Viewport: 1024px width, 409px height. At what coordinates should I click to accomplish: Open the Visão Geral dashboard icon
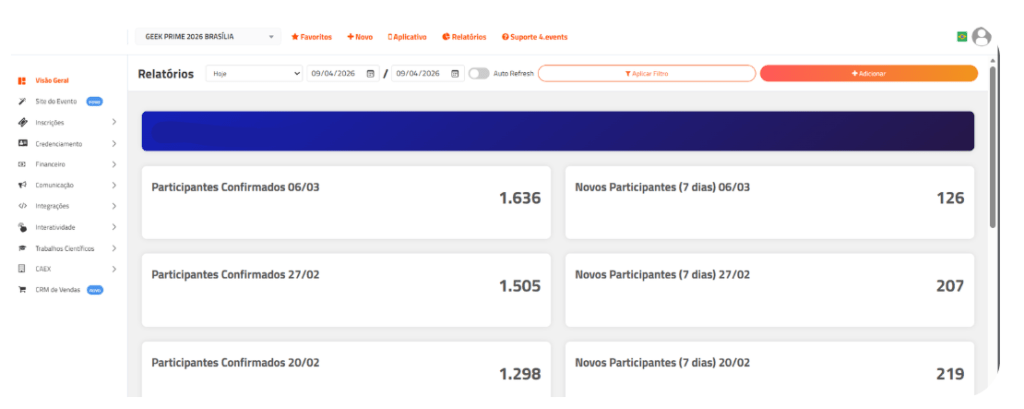pyautogui.click(x=21, y=80)
